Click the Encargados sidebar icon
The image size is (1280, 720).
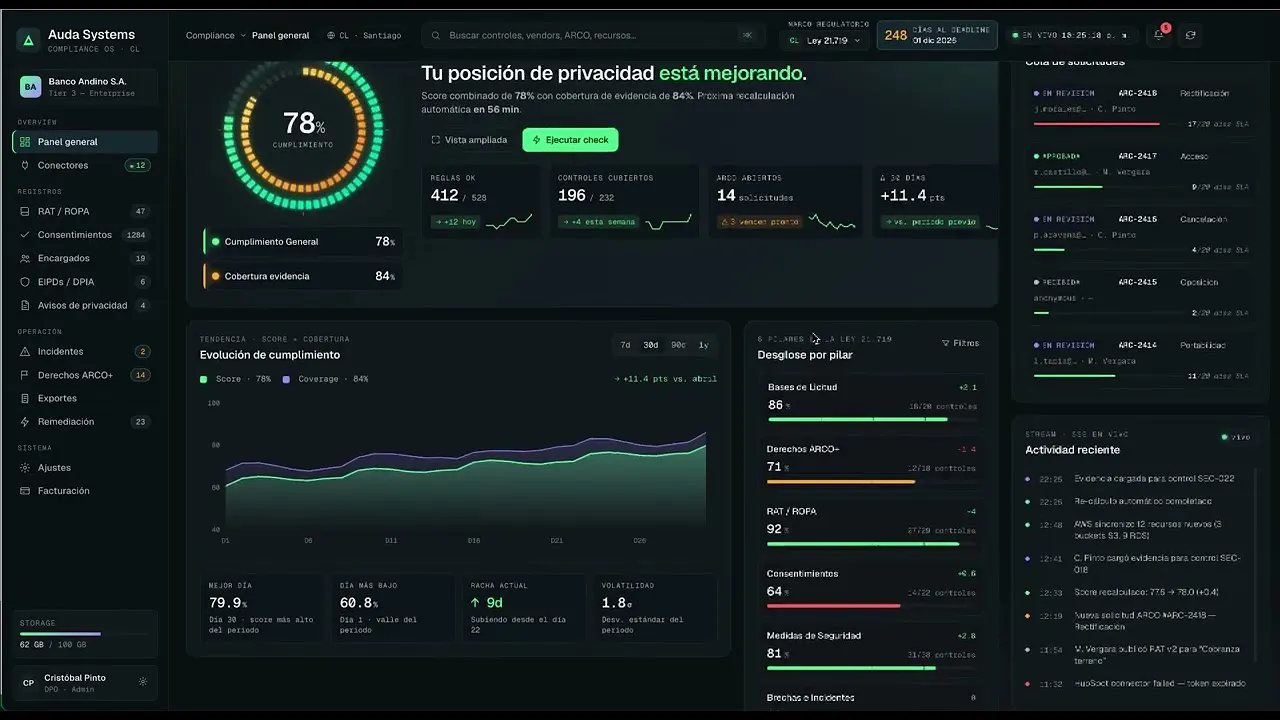pyautogui.click(x=26, y=258)
